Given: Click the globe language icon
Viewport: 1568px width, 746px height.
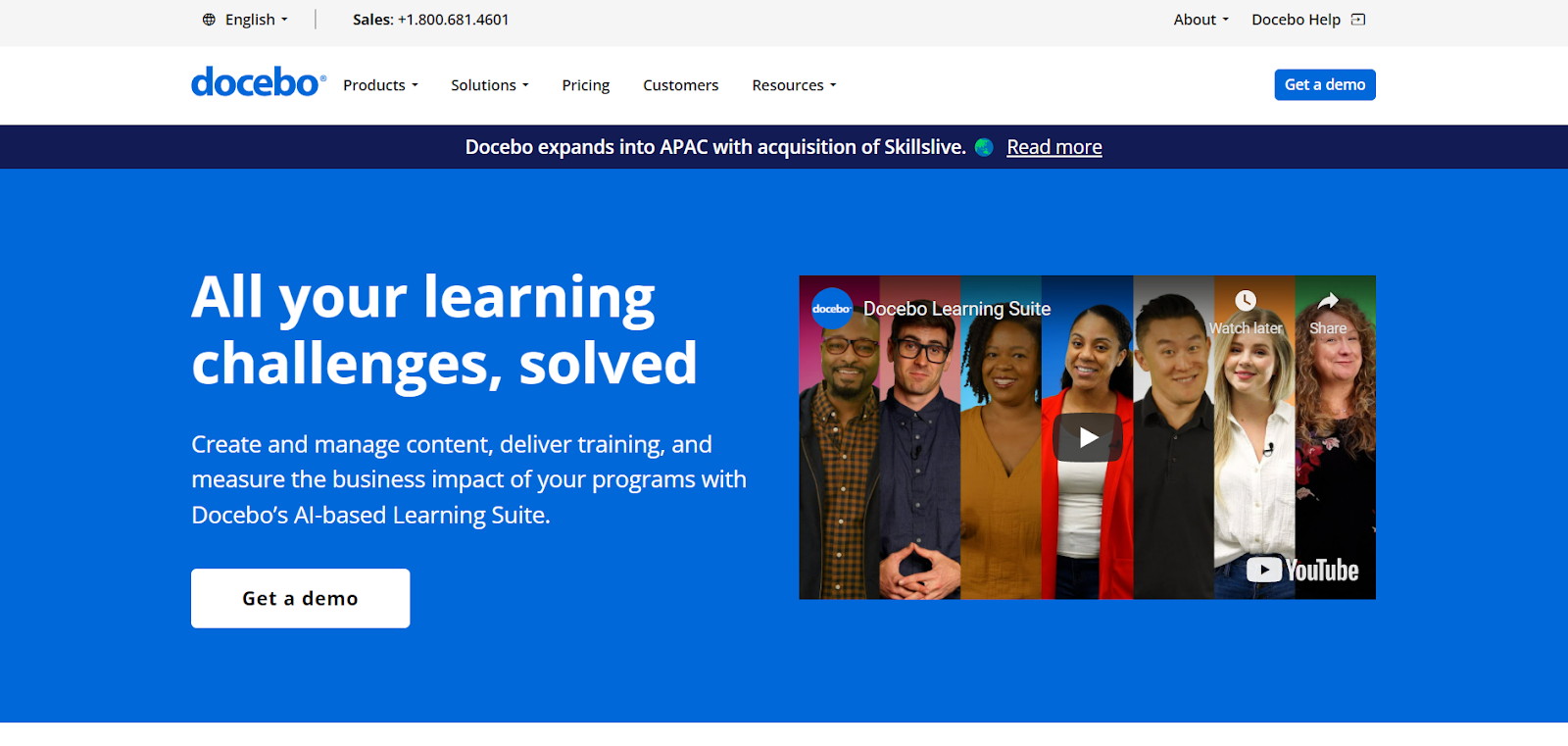Looking at the screenshot, I should [209, 20].
